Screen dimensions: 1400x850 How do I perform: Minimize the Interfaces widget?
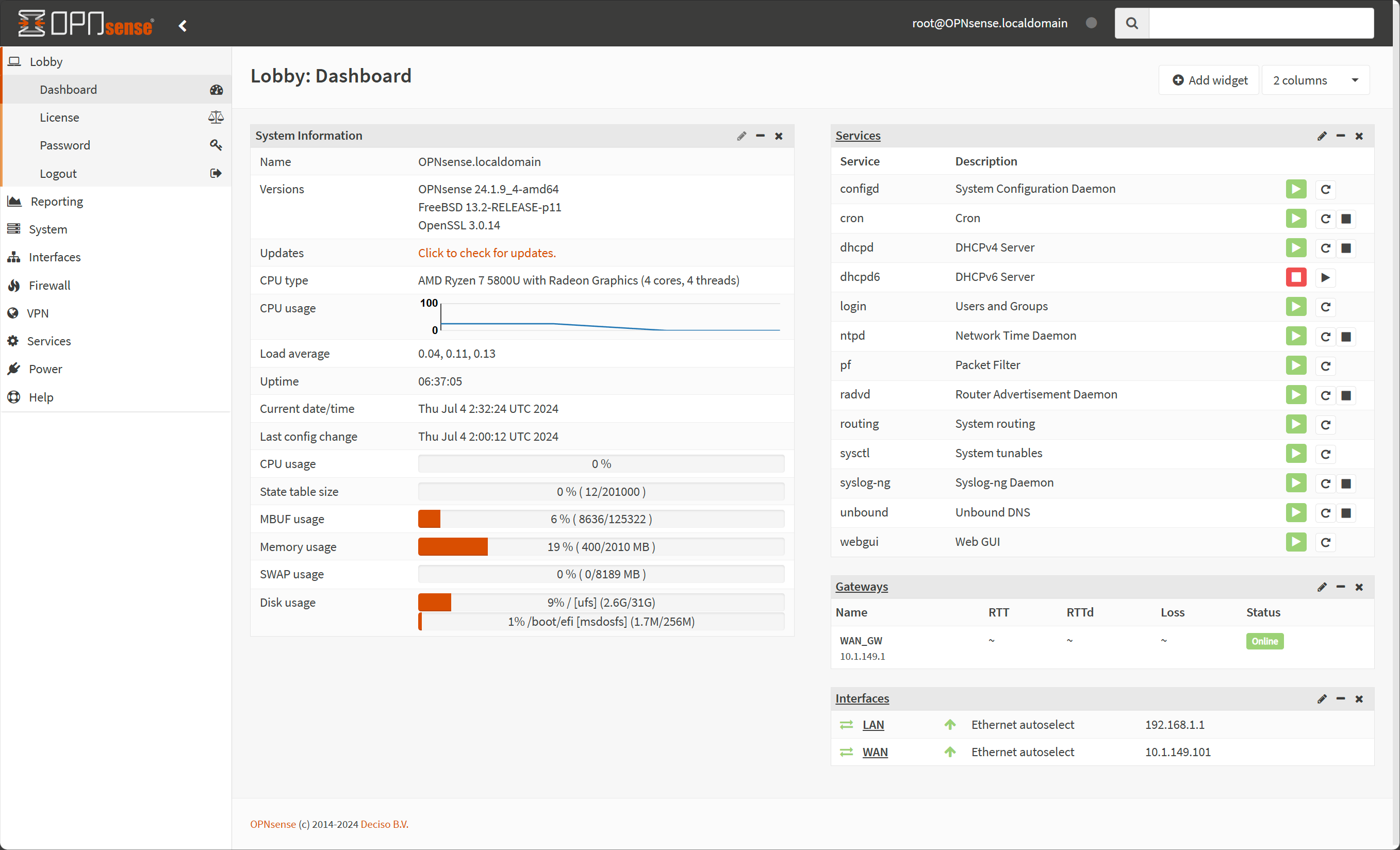coord(1340,699)
